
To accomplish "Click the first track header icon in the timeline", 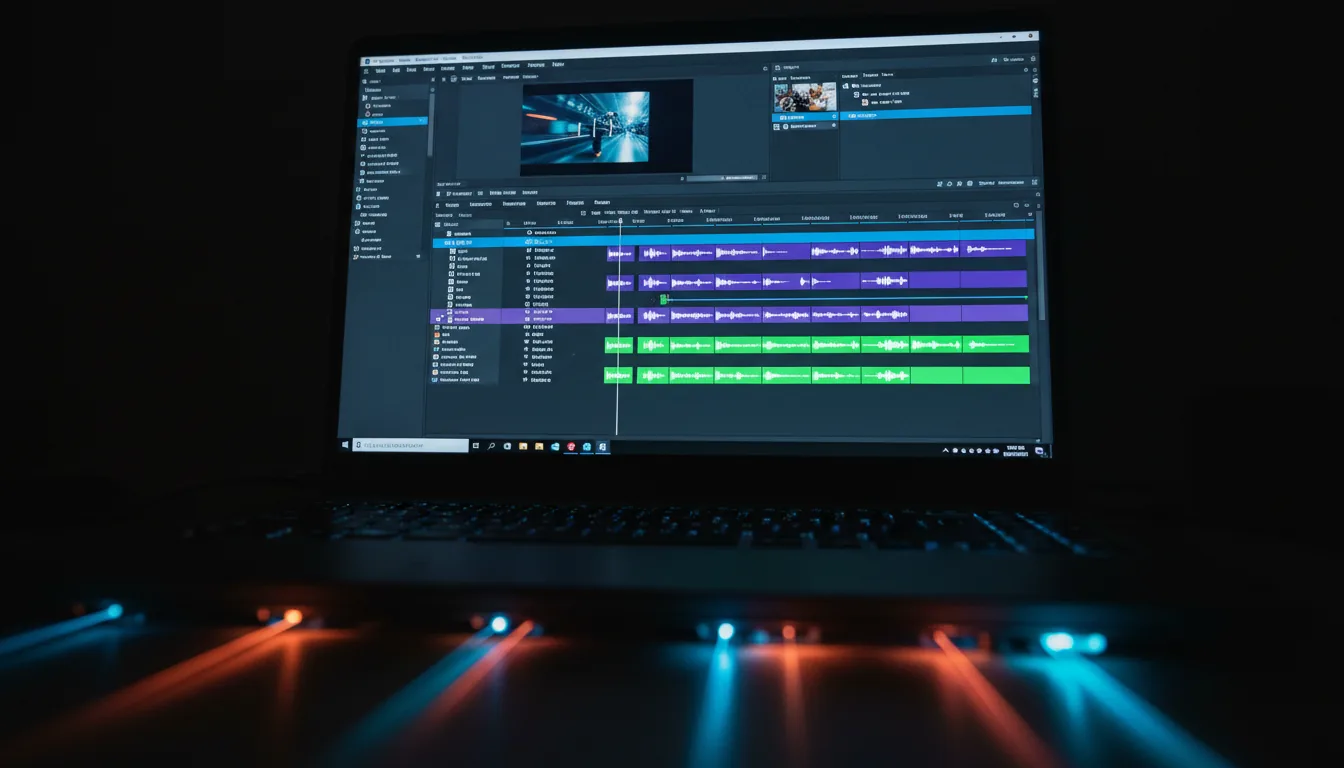I will click(453, 251).
